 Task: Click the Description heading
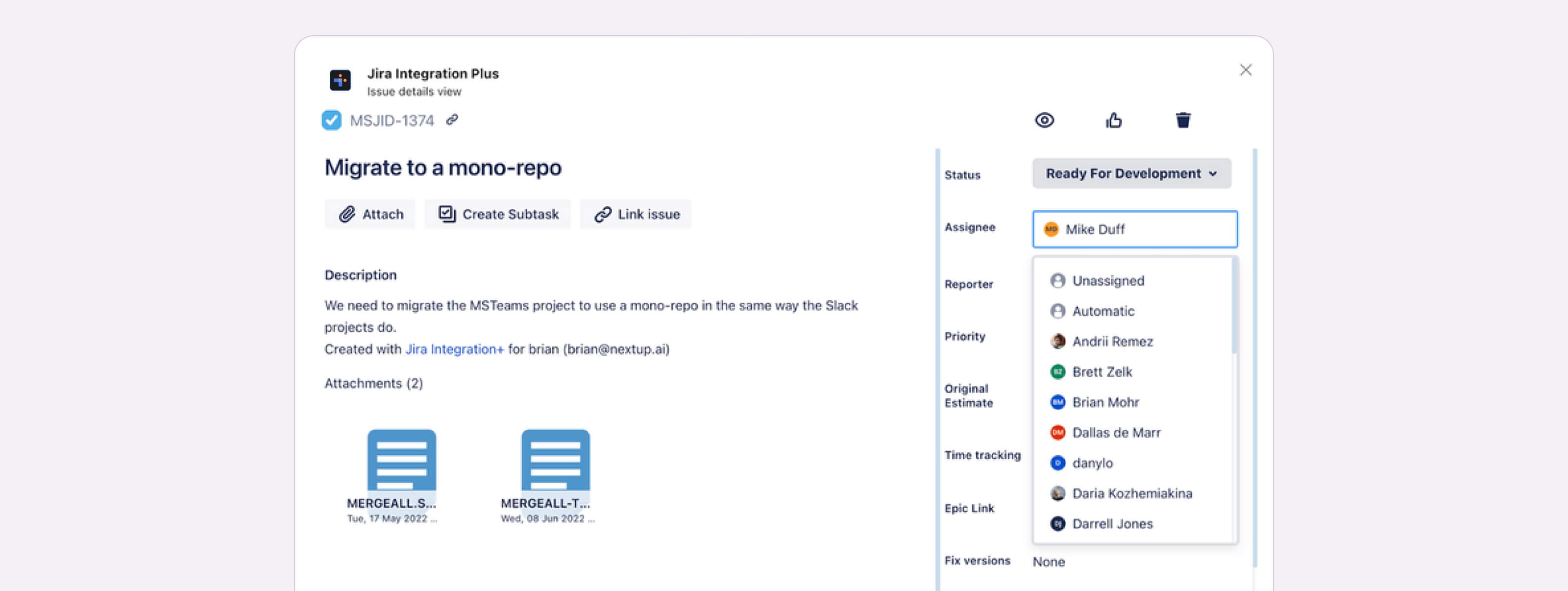click(360, 275)
